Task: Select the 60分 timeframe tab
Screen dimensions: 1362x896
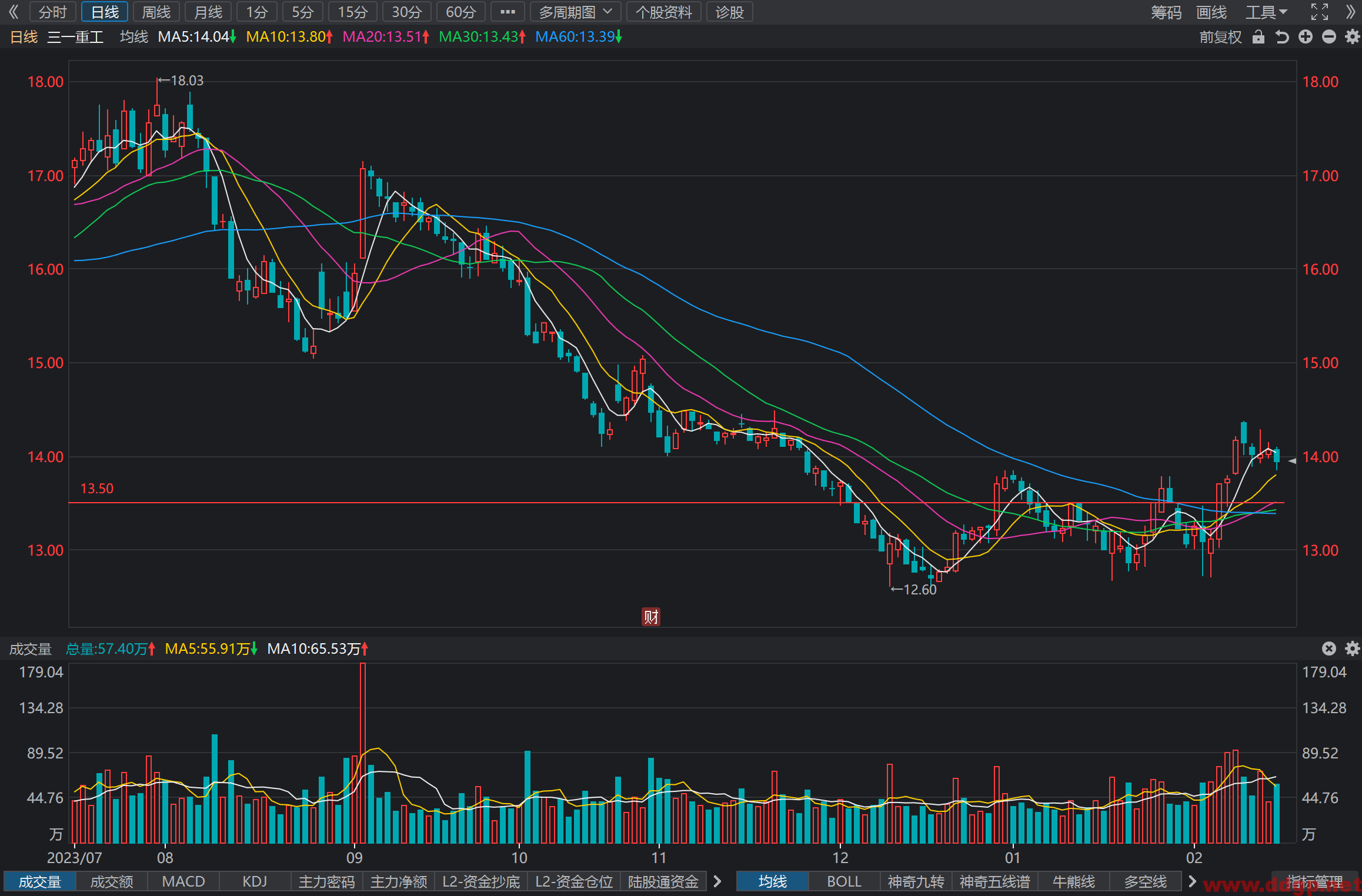Action: click(461, 12)
